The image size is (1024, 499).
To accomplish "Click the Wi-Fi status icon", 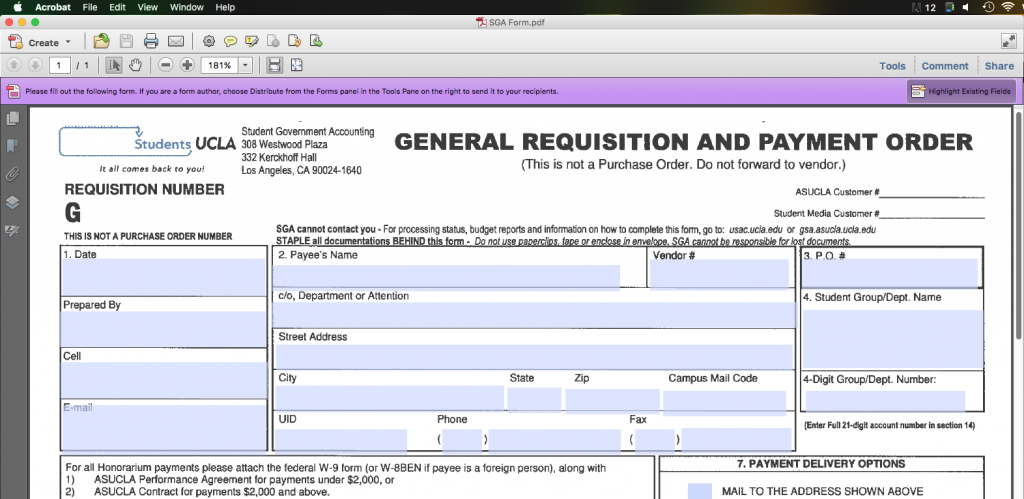I will (x=1008, y=7).
